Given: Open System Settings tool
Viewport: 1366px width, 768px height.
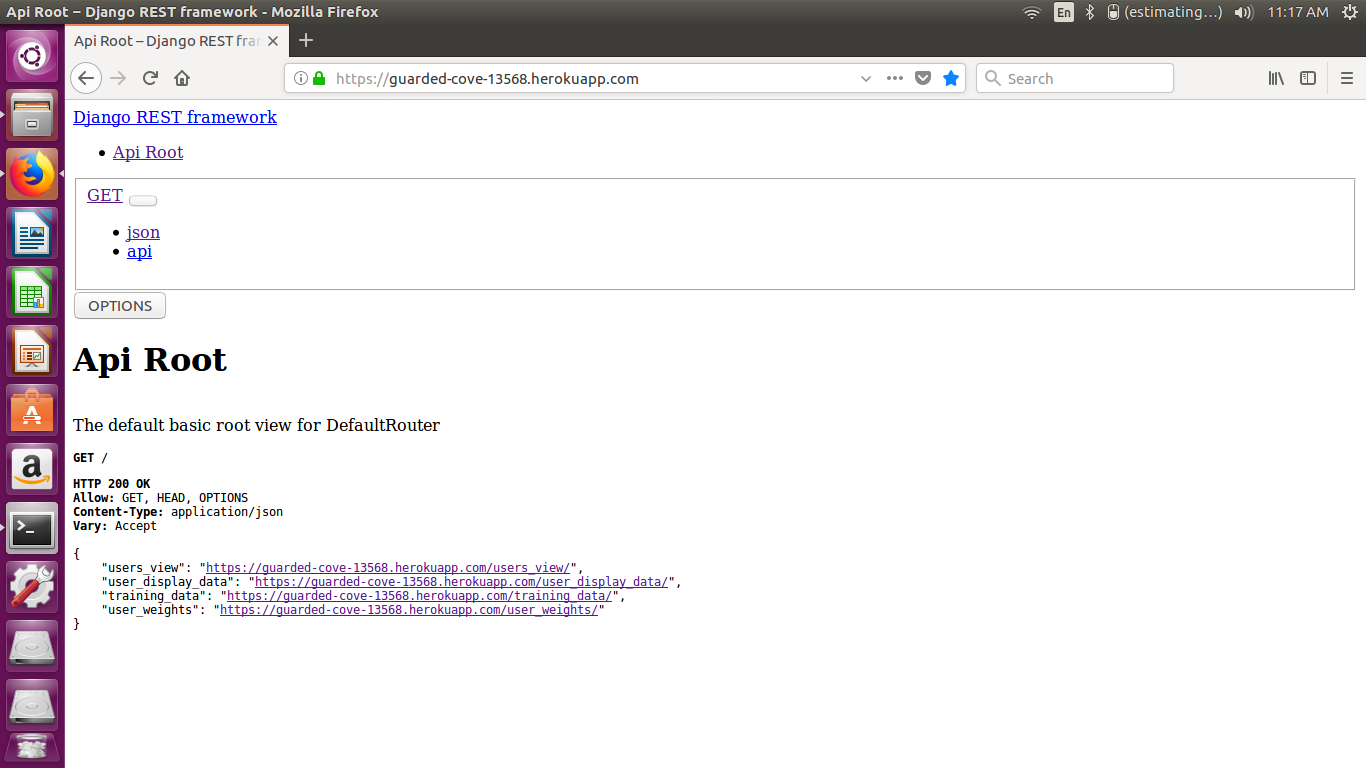Looking at the screenshot, I should (33, 587).
